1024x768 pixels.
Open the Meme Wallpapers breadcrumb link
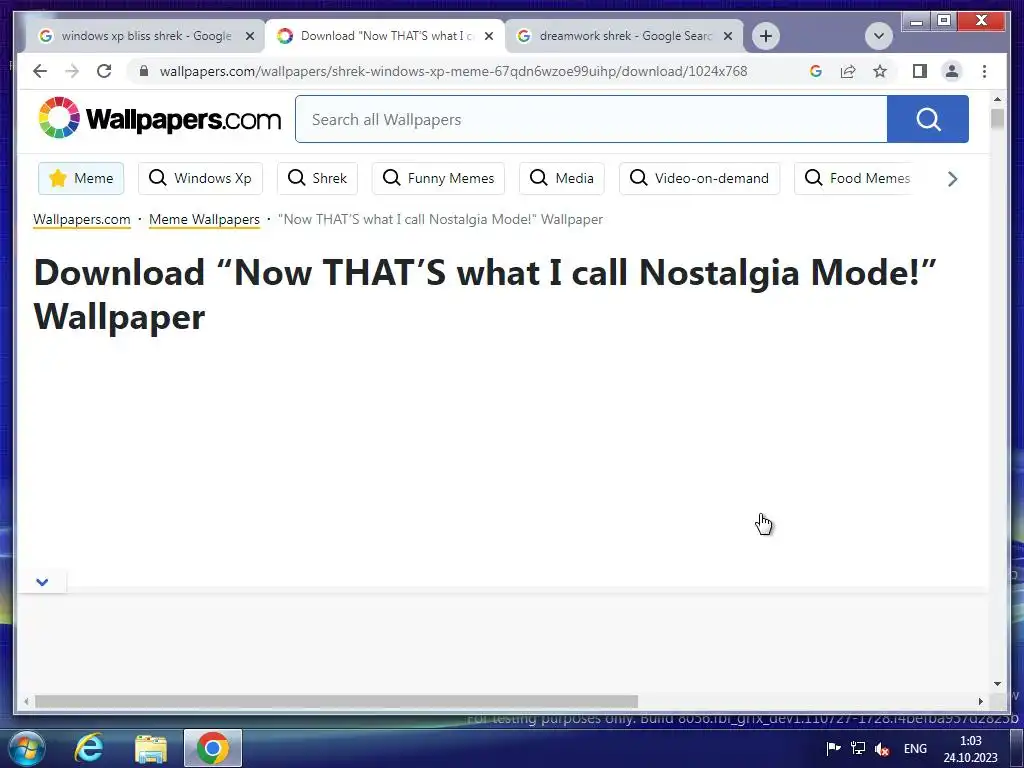[204, 219]
